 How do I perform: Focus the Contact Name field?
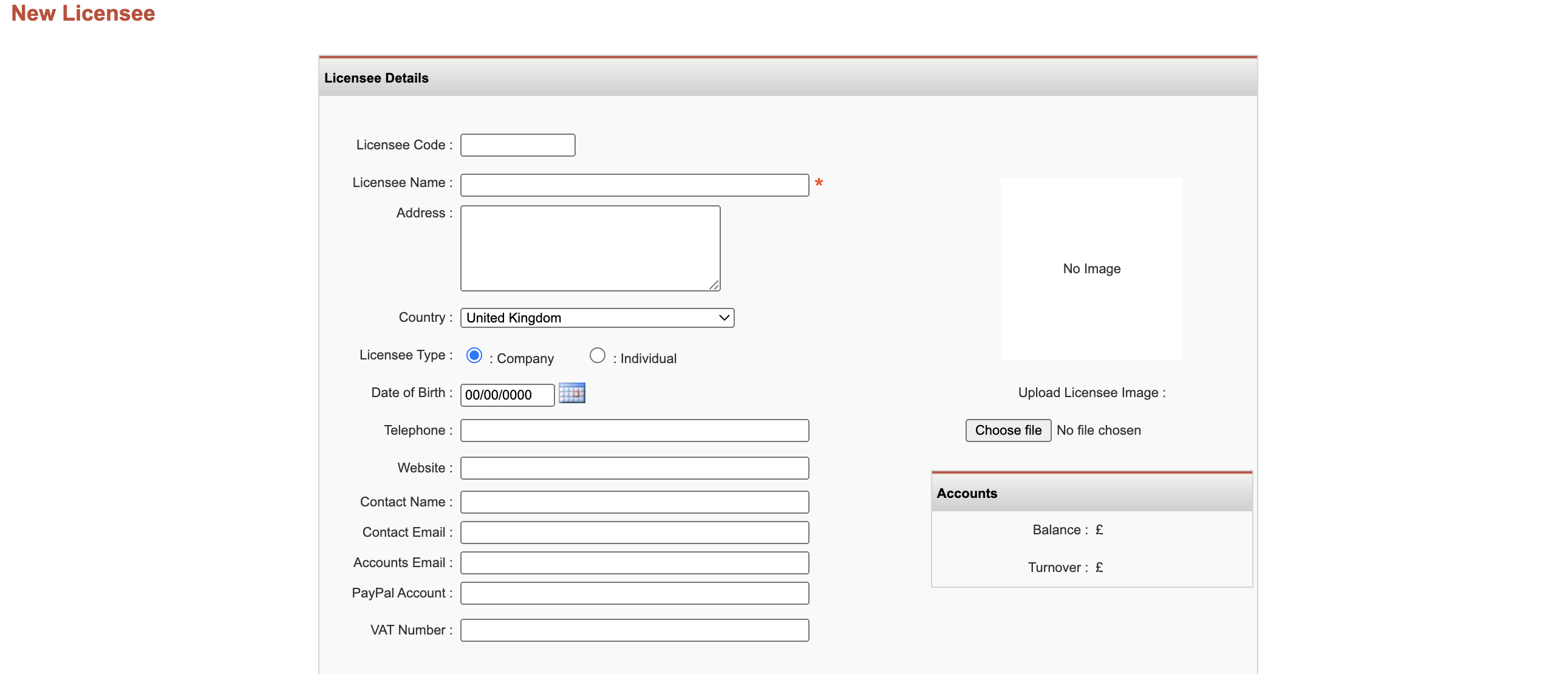tap(634, 502)
